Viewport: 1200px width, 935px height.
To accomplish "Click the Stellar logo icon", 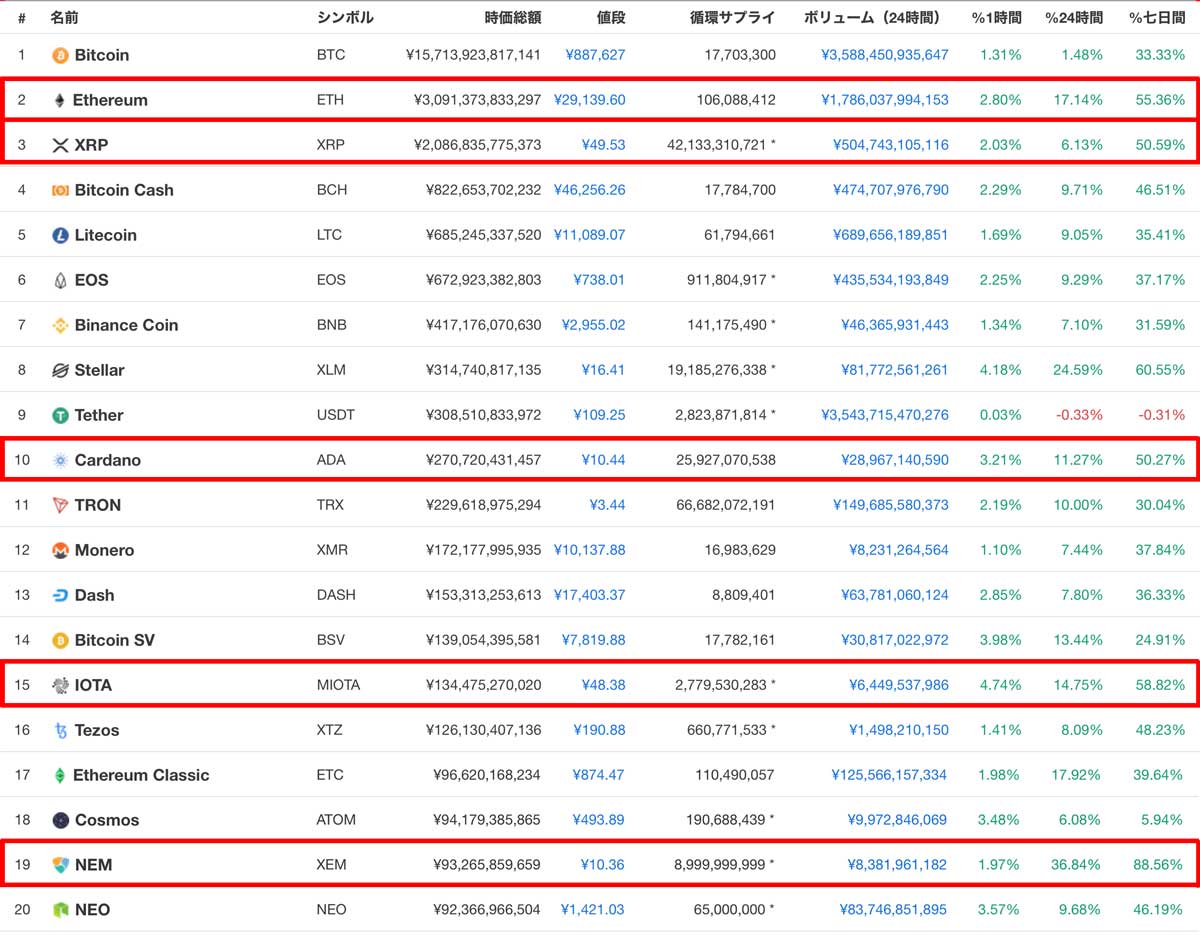I will 60,370.
